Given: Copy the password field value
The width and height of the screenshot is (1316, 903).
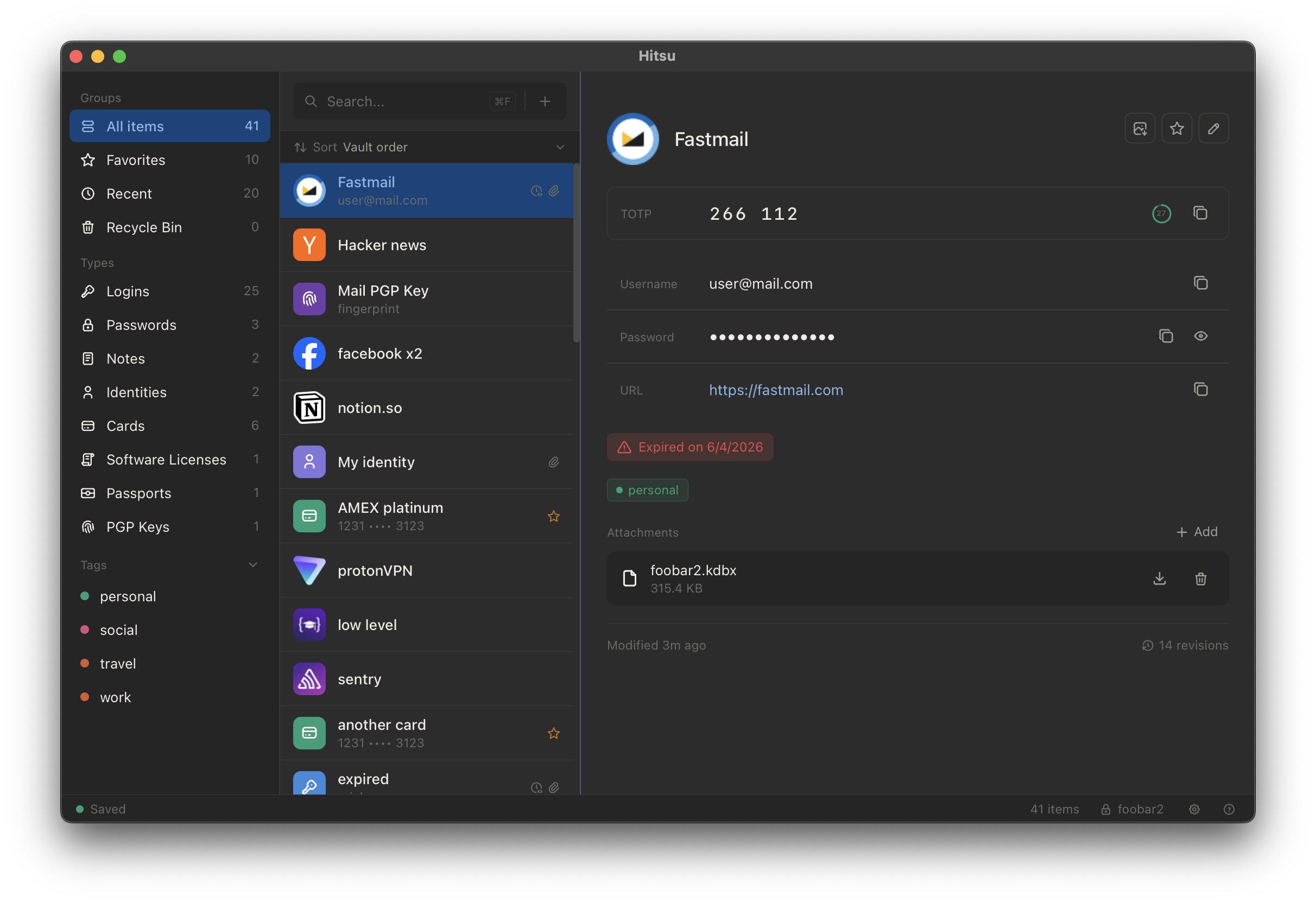Looking at the screenshot, I should (x=1166, y=336).
